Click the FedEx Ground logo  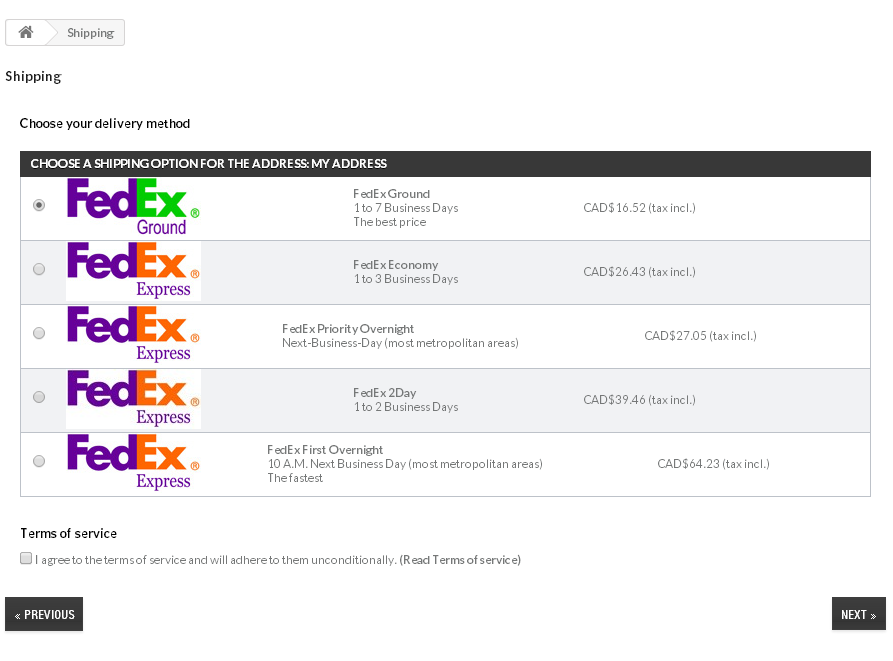point(133,207)
